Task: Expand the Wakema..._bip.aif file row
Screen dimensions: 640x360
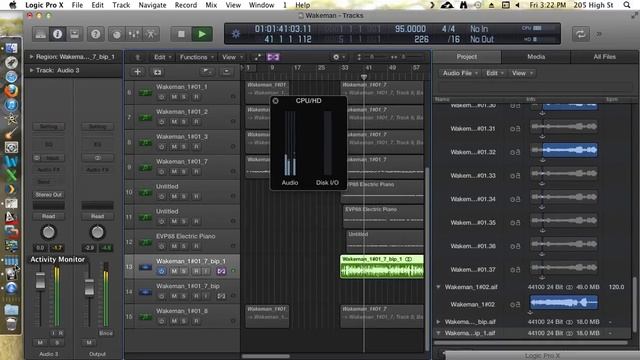Action: [x=438, y=322]
